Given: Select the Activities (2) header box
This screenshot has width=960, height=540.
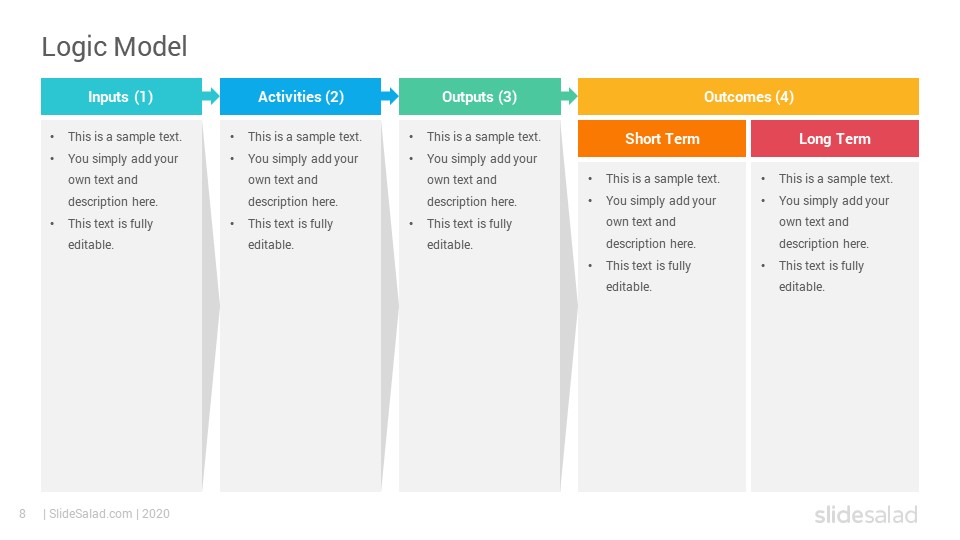Looking at the screenshot, I should [301, 96].
